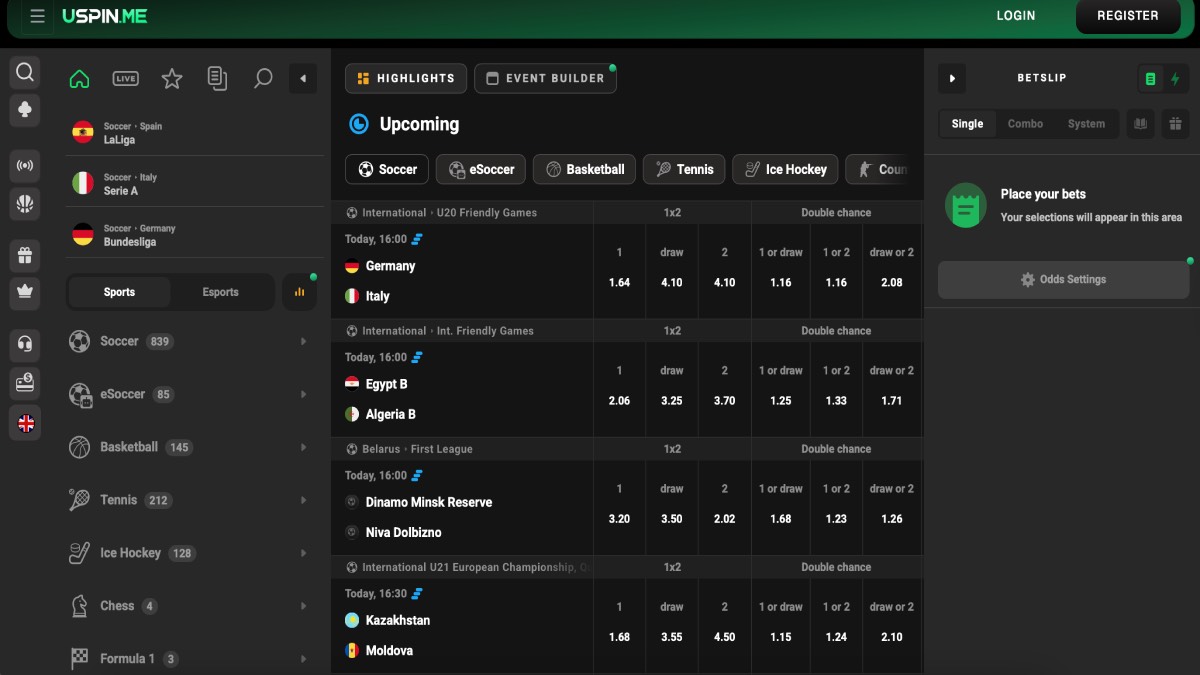This screenshot has width=1200, height=675.
Task: Open Odds Settings in betslip
Action: point(1062,280)
